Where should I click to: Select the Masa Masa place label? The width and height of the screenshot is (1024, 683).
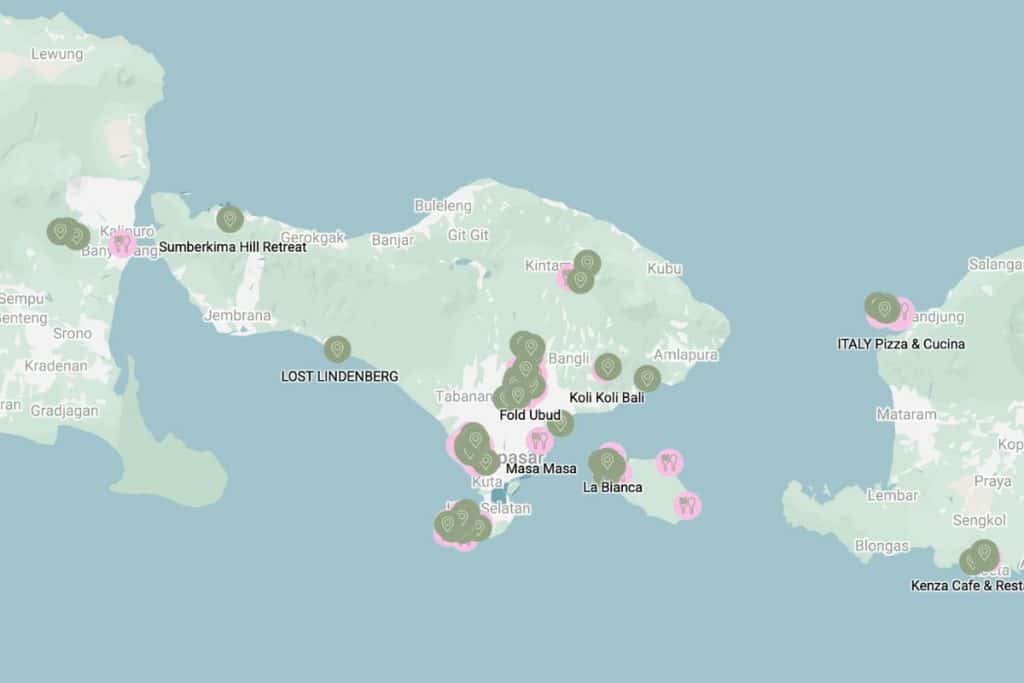pyautogui.click(x=541, y=468)
